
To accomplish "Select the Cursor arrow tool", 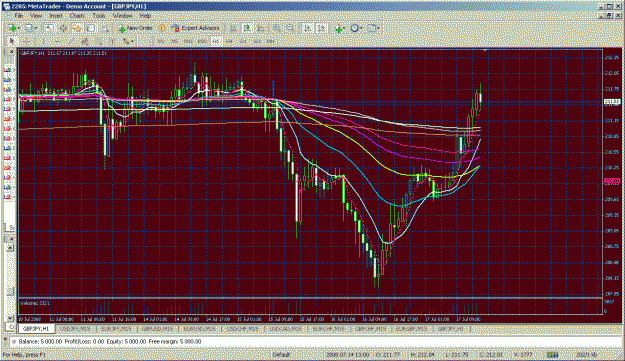I will tap(12, 41).
